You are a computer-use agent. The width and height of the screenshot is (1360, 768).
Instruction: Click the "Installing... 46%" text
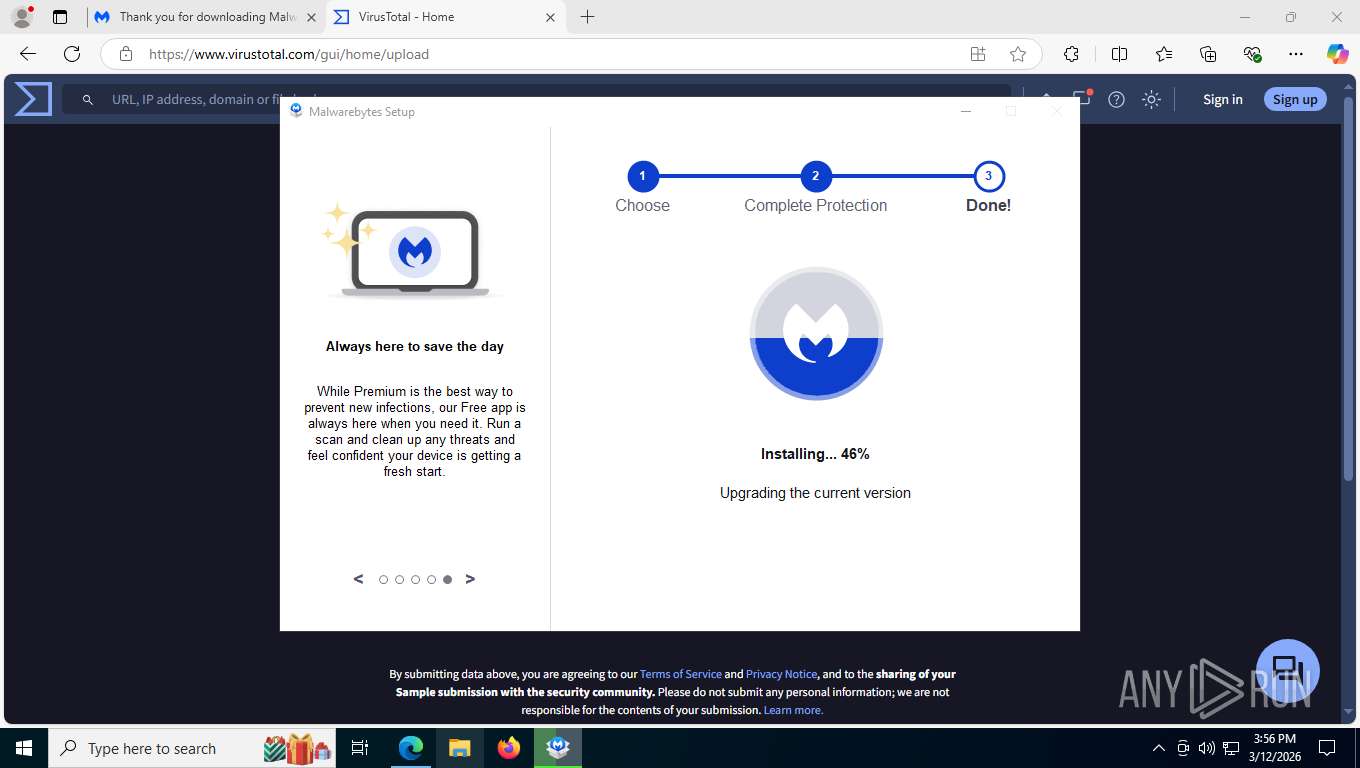click(x=815, y=454)
